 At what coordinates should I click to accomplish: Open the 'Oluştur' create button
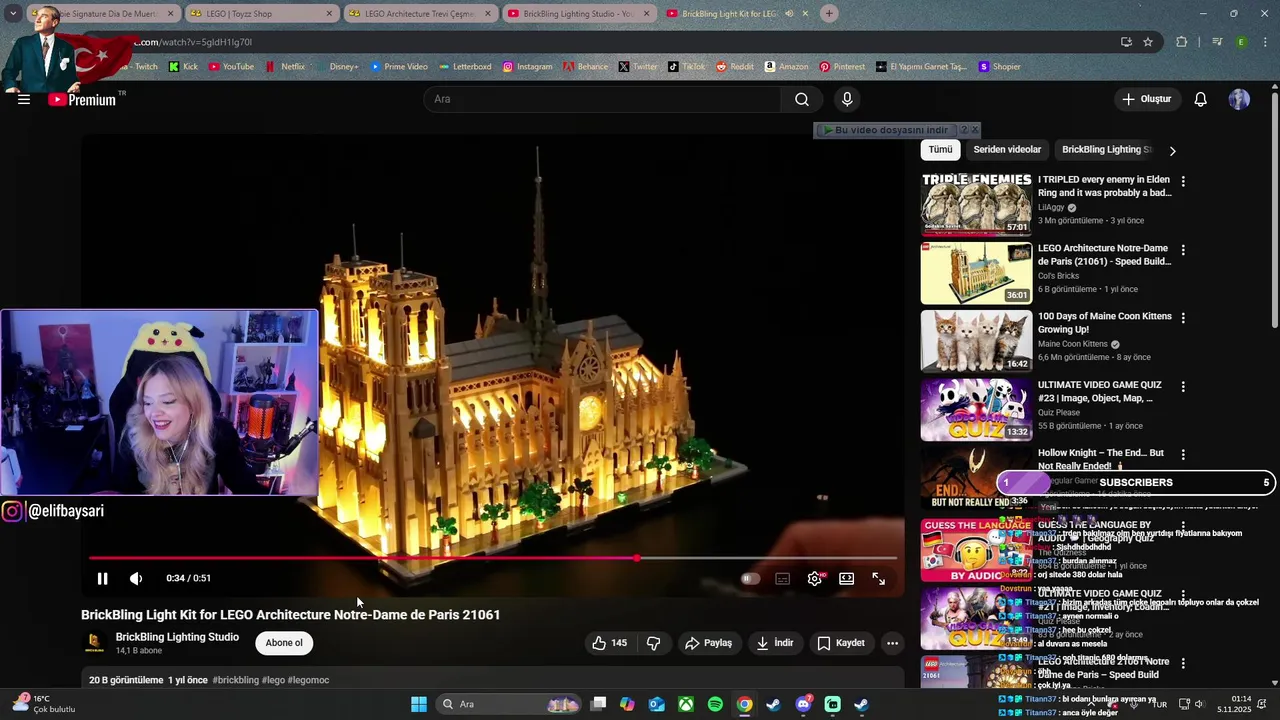(1147, 99)
